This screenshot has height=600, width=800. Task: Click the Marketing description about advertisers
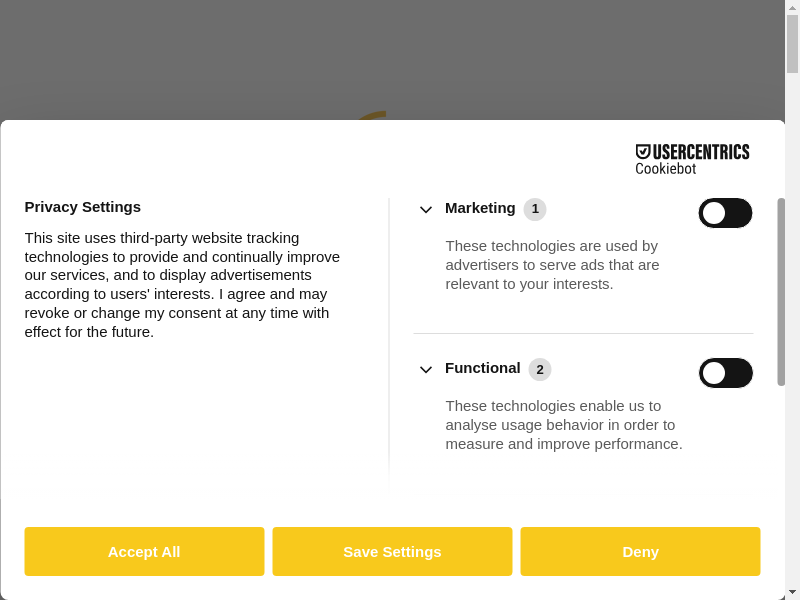pyautogui.click(x=552, y=265)
